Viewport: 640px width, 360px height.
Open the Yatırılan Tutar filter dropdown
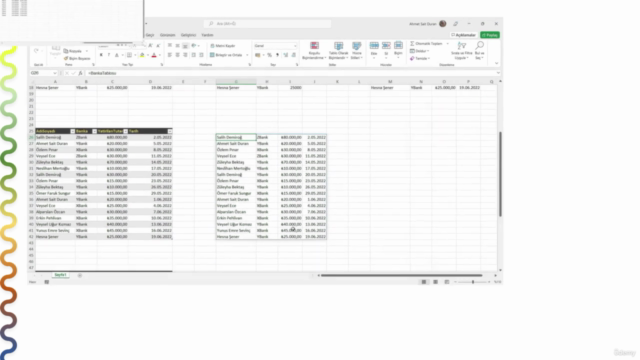point(125,131)
